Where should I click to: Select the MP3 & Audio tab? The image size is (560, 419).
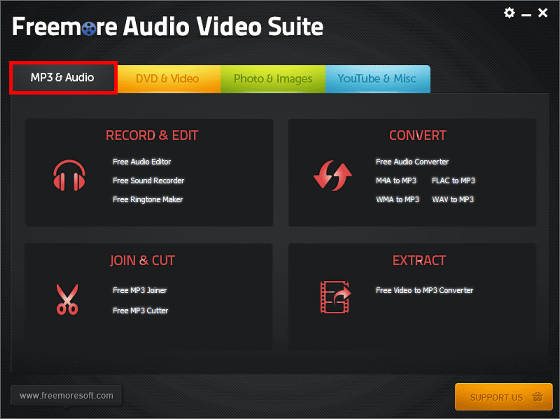point(63,78)
